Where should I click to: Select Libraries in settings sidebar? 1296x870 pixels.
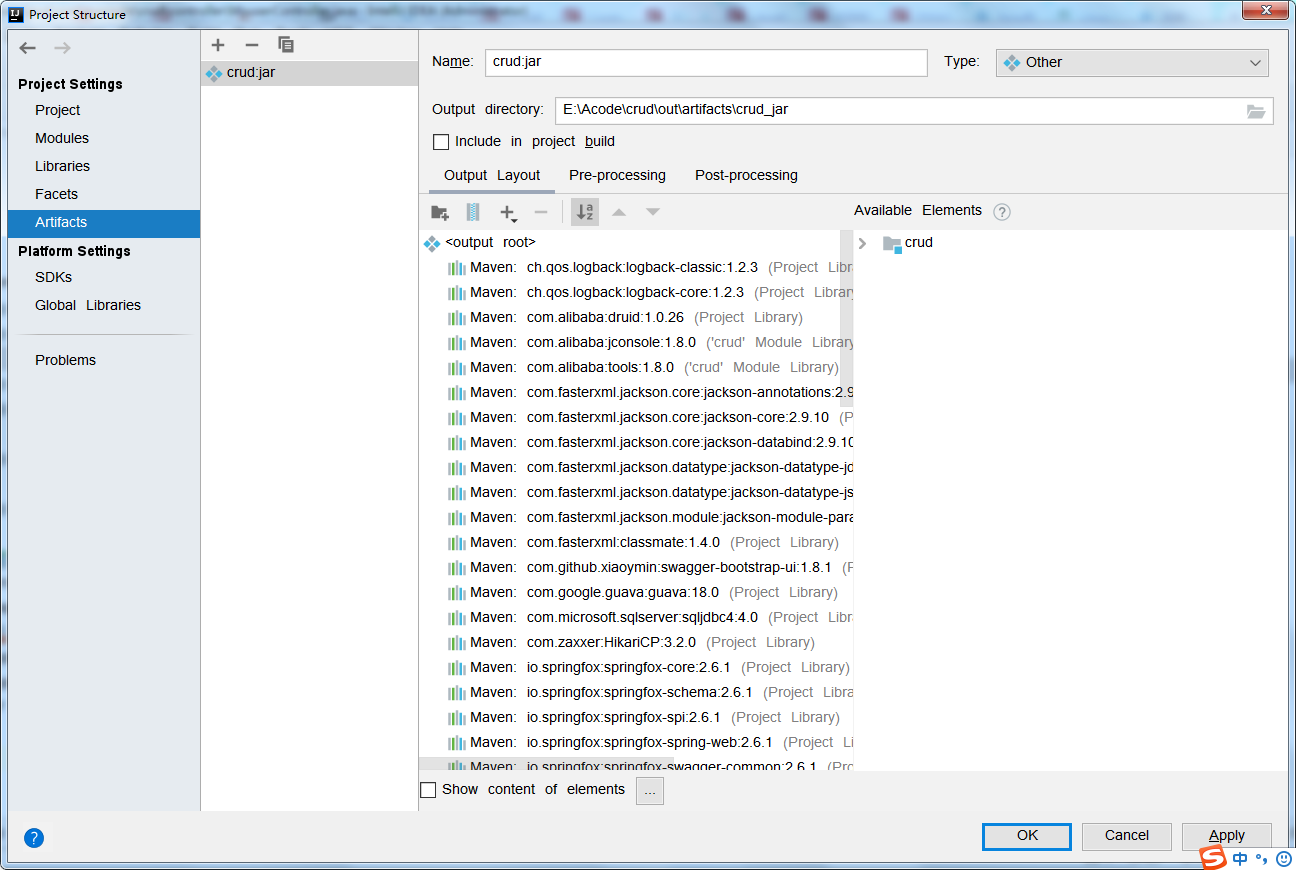(104, 166)
